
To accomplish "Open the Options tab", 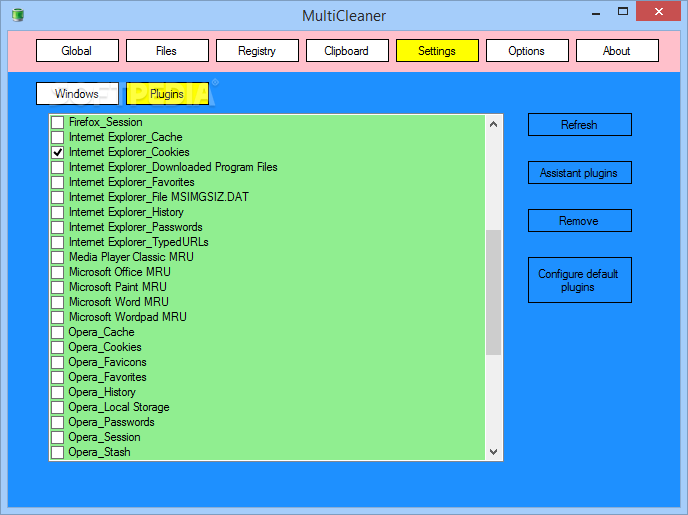I will point(527,50).
